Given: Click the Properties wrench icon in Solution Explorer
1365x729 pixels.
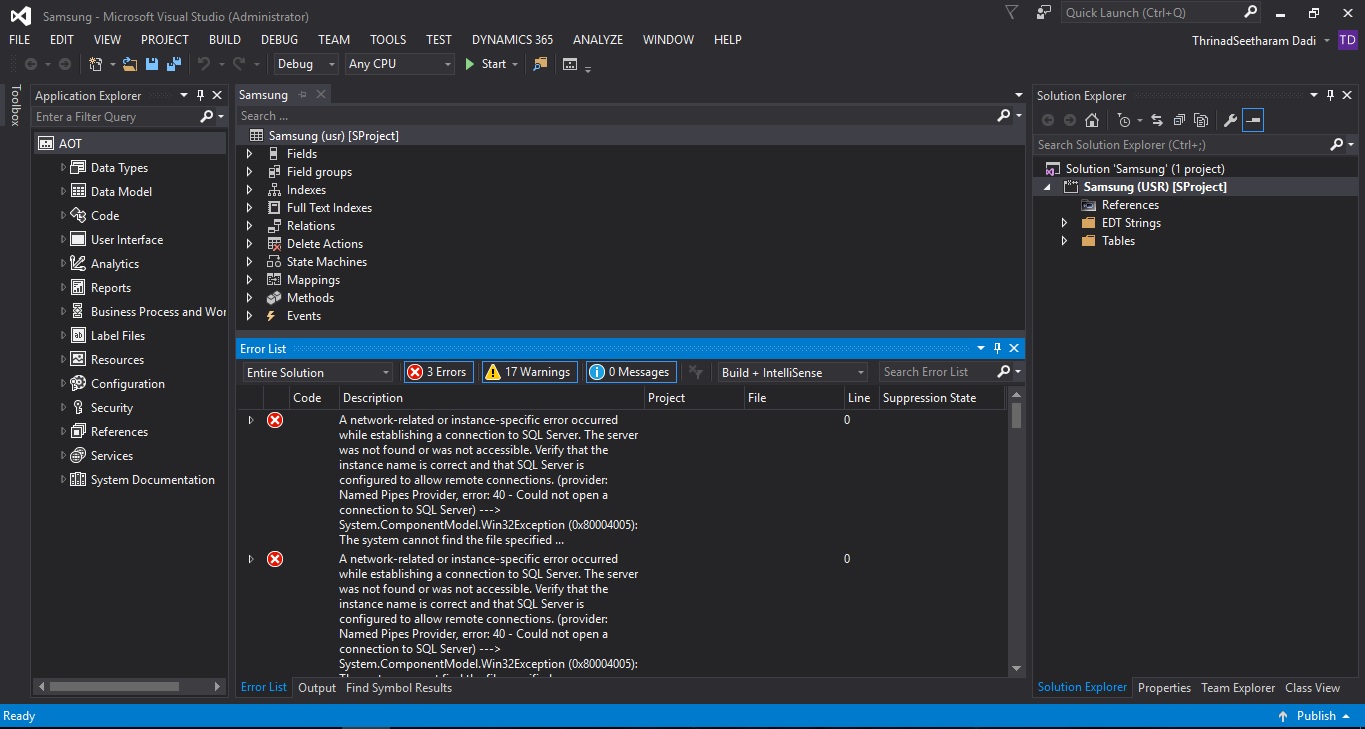Looking at the screenshot, I should (x=1231, y=120).
